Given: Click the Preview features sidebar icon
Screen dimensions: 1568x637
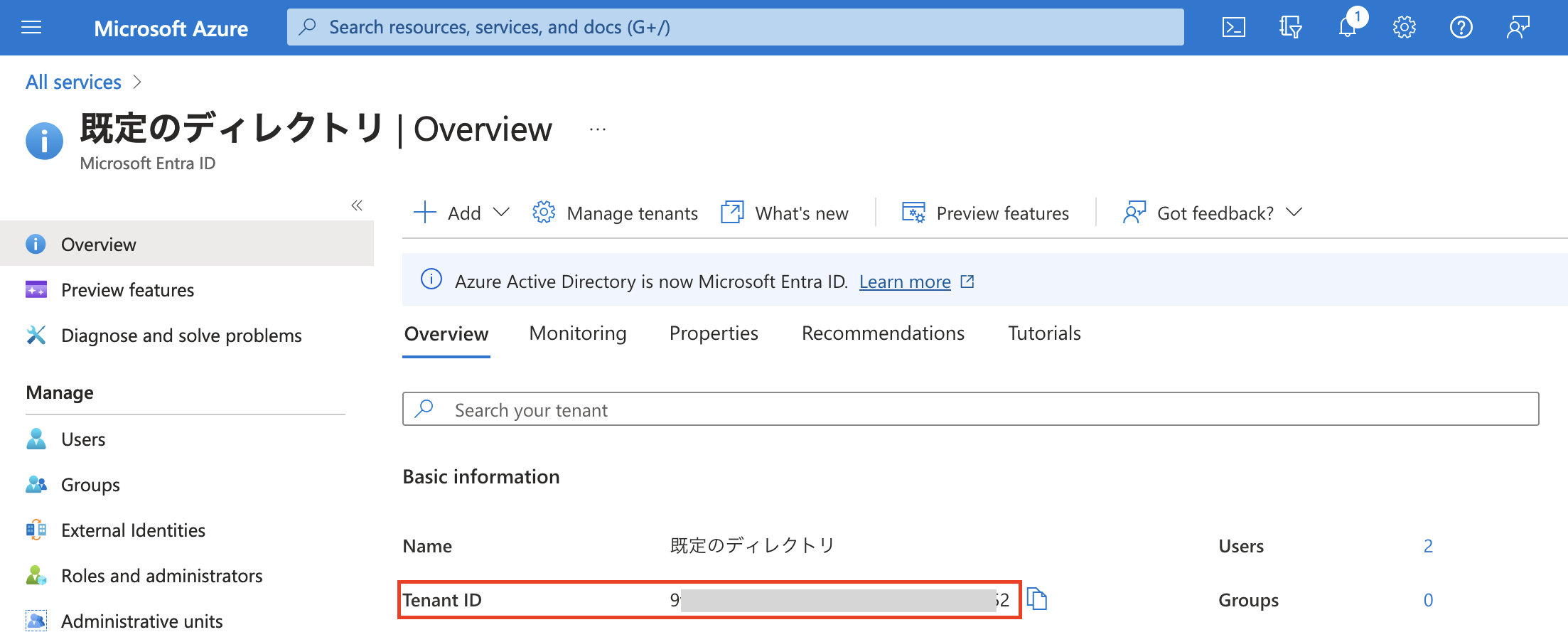Looking at the screenshot, I should pyautogui.click(x=36, y=289).
